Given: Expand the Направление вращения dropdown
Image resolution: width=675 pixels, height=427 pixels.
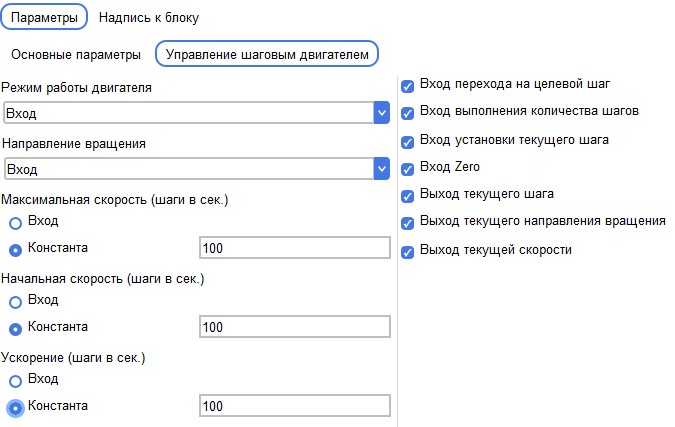Looking at the screenshot, I should click(196, 169).
